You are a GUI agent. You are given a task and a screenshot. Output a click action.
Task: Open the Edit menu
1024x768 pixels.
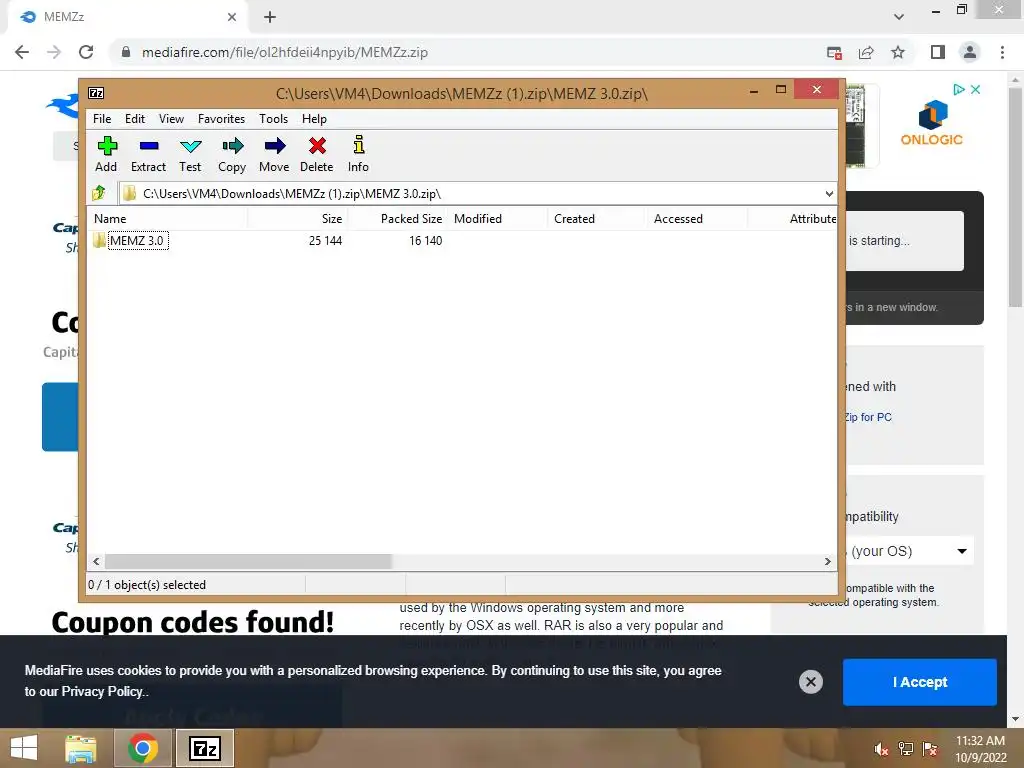click(135, 119)
